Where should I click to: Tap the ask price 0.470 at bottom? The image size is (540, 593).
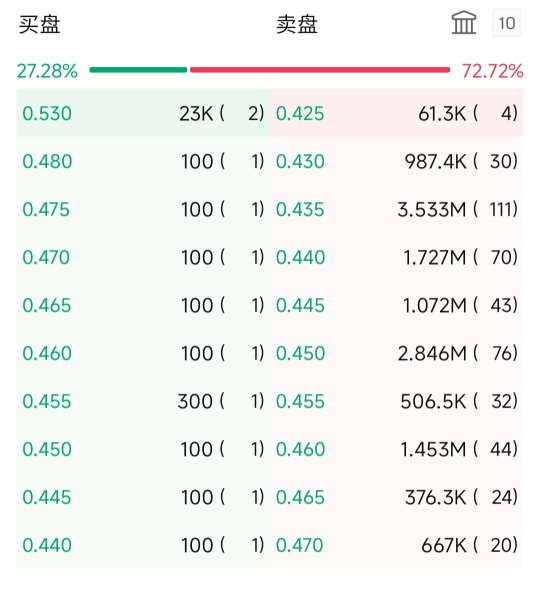tap(299, 545)
